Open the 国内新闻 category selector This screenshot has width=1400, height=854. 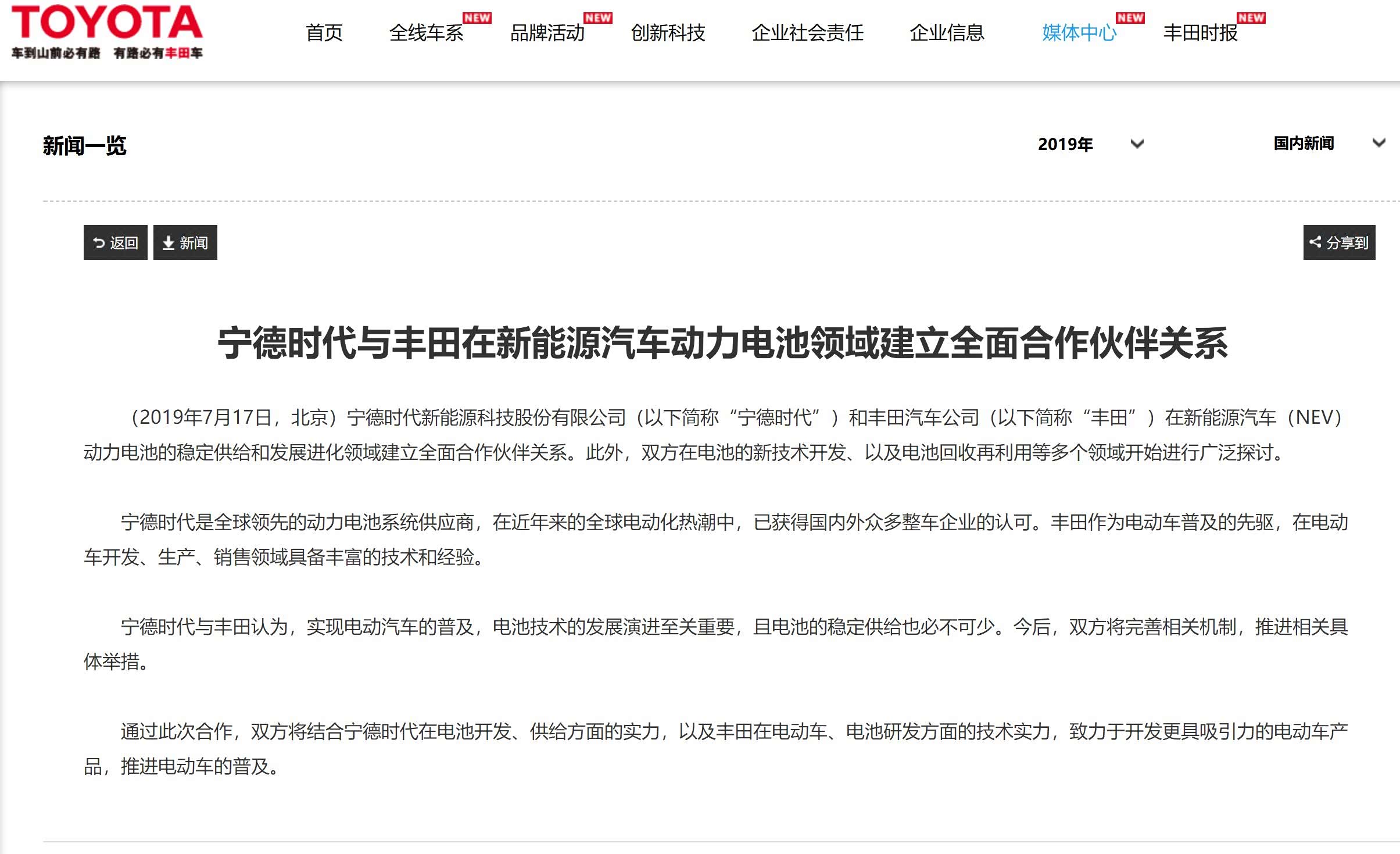pyautogui.click(x=1304, y=143)
